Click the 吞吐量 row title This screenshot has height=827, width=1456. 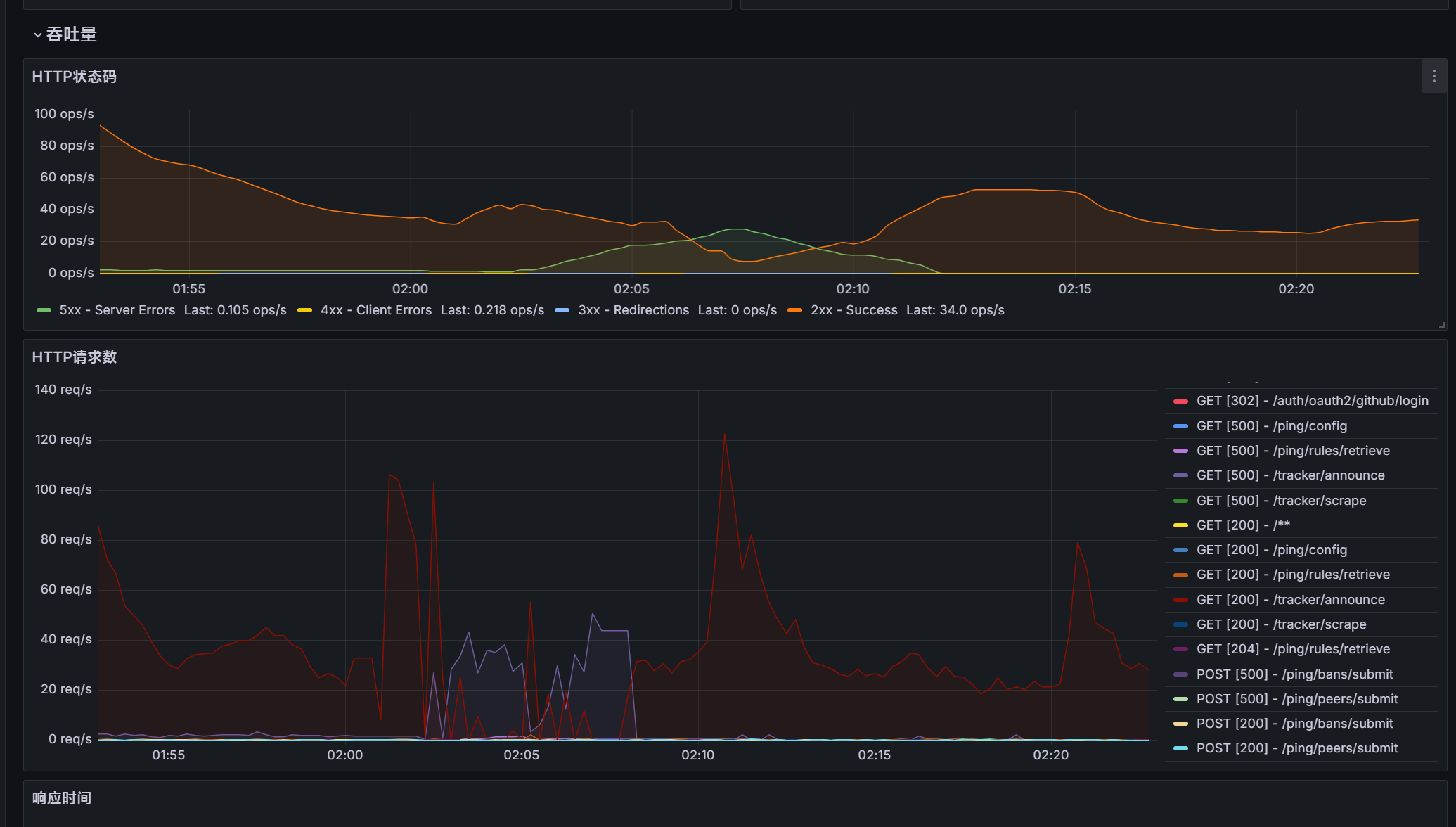pos(71,34)
